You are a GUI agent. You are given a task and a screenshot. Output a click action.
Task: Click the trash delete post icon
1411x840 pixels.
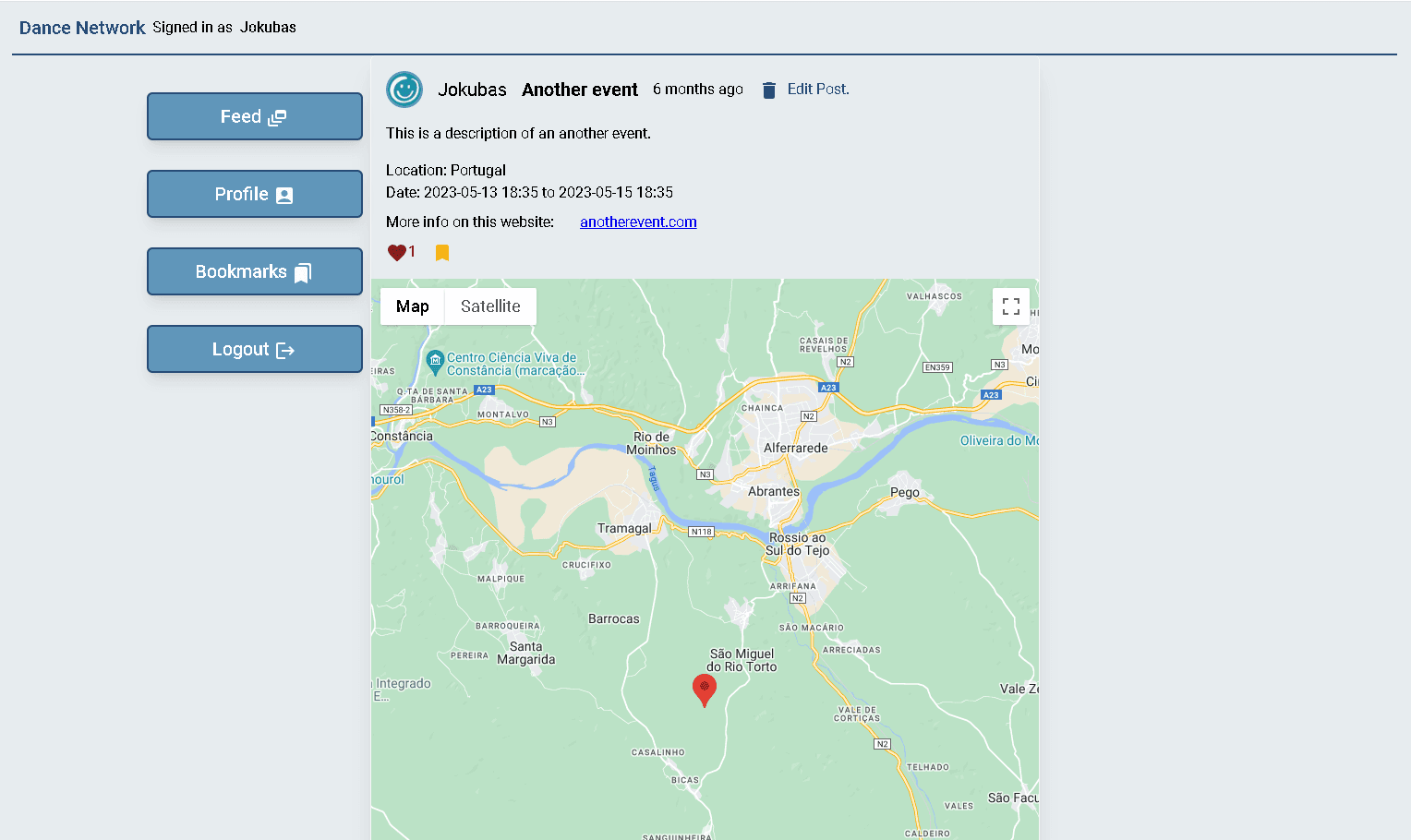pyautogui.click(x=768, y=90)
